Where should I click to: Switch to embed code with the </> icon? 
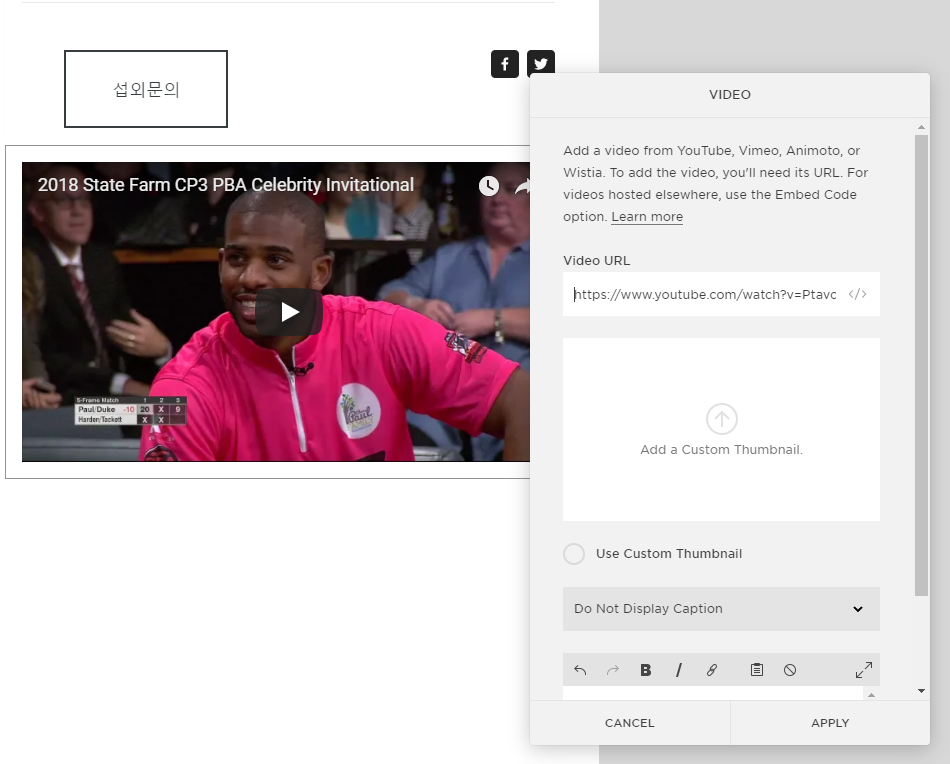click(x=857, y=294)
